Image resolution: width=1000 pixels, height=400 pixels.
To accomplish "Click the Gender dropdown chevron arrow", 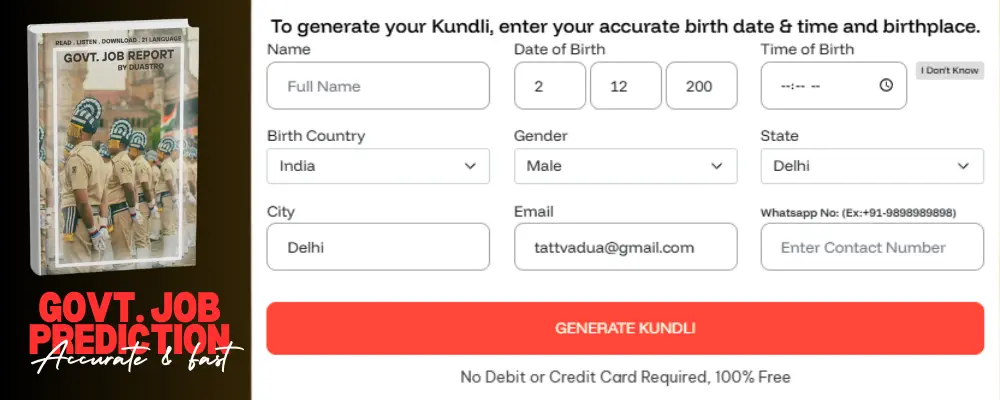I will click(x=716, y=166).
